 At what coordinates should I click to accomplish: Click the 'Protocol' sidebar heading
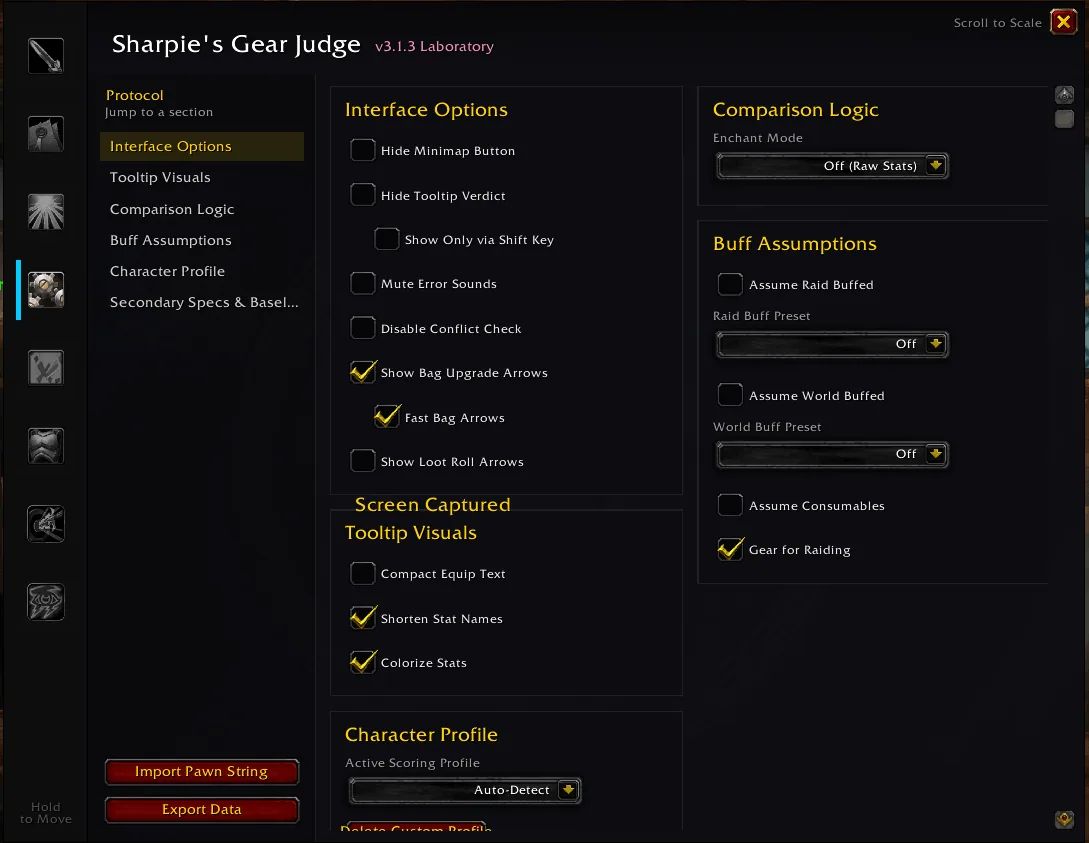coord(135,95)
